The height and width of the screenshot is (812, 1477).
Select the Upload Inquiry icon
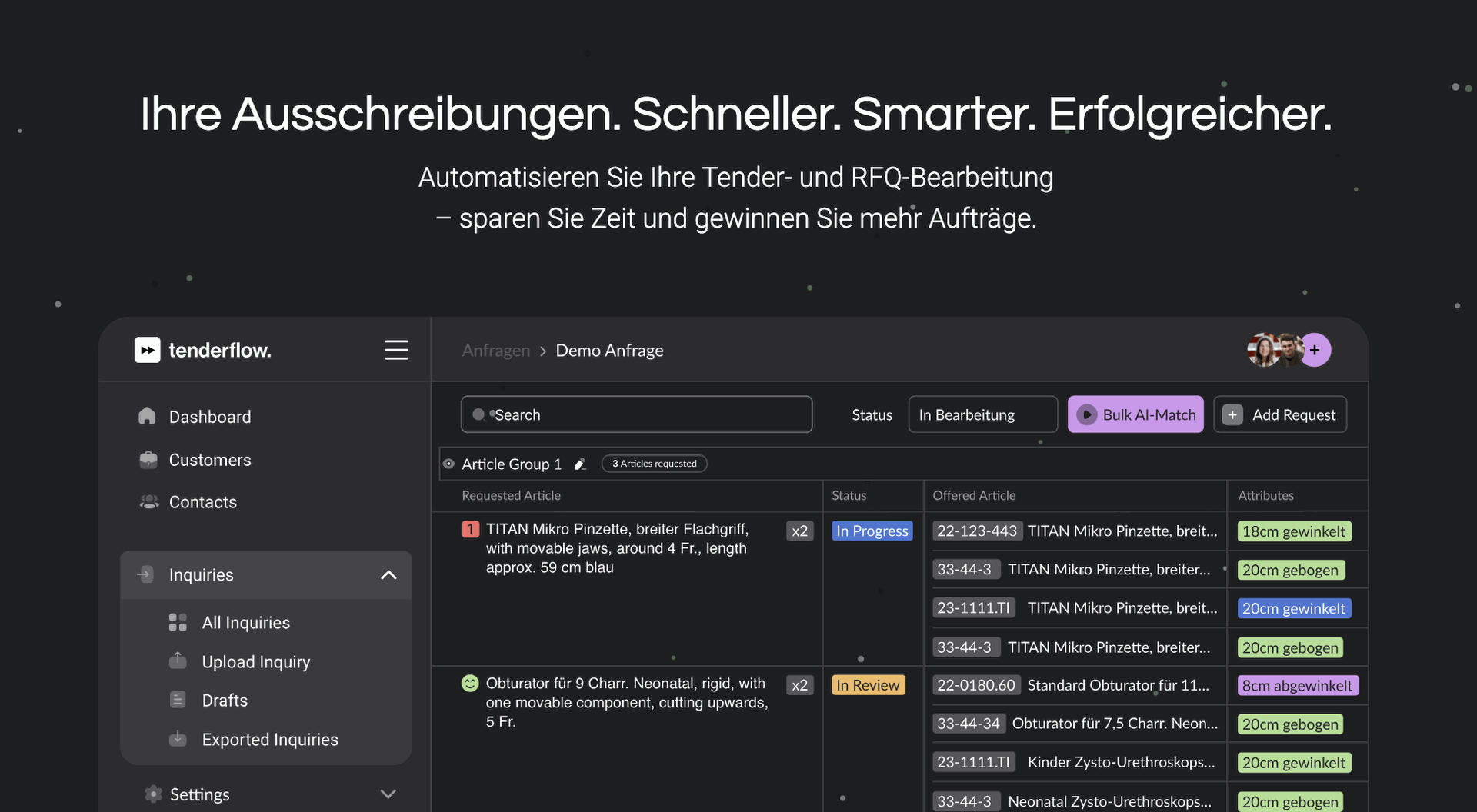click(x=178, y=661)
